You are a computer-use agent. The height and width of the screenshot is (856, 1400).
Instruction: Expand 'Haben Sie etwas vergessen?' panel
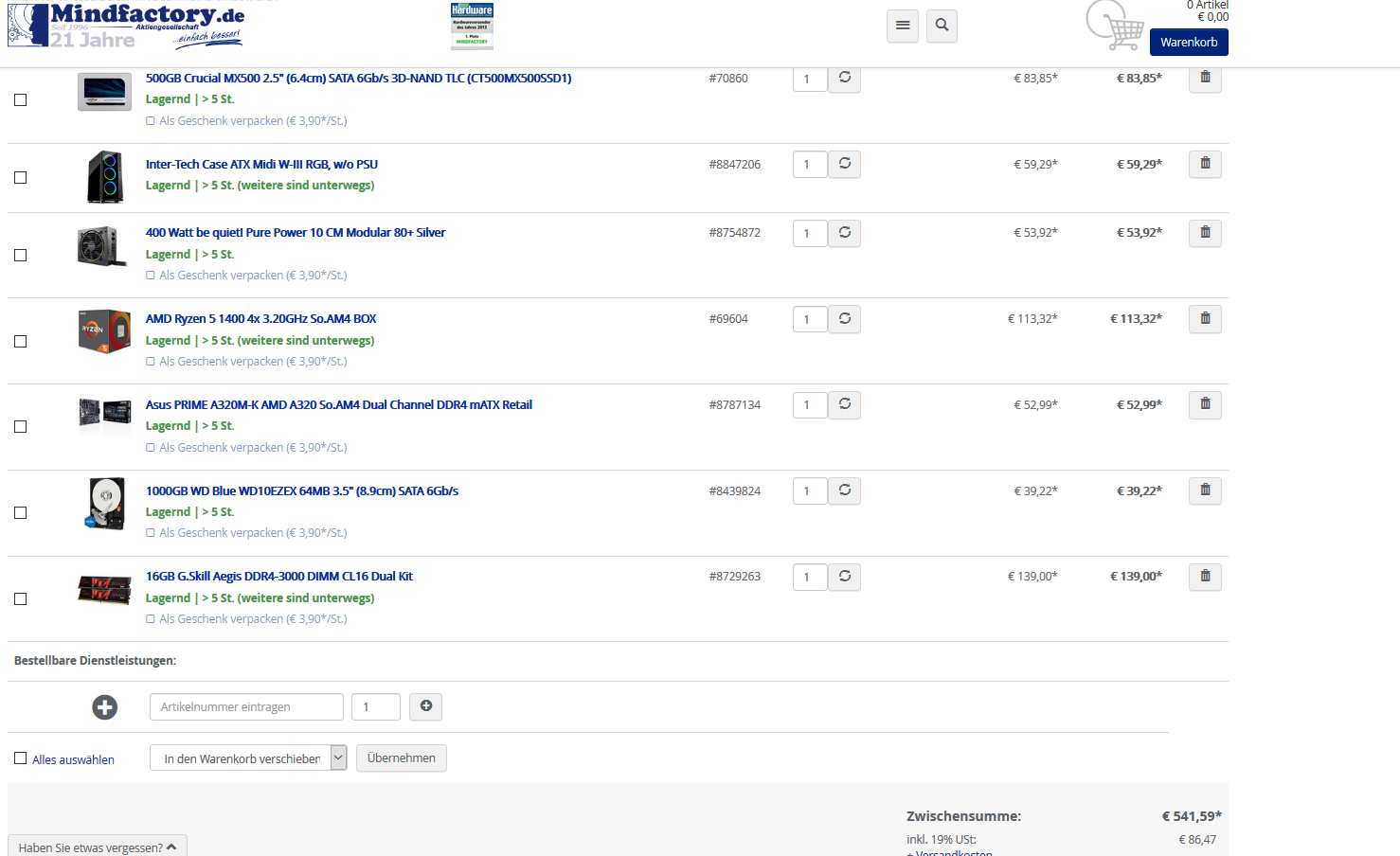point(98,847)
